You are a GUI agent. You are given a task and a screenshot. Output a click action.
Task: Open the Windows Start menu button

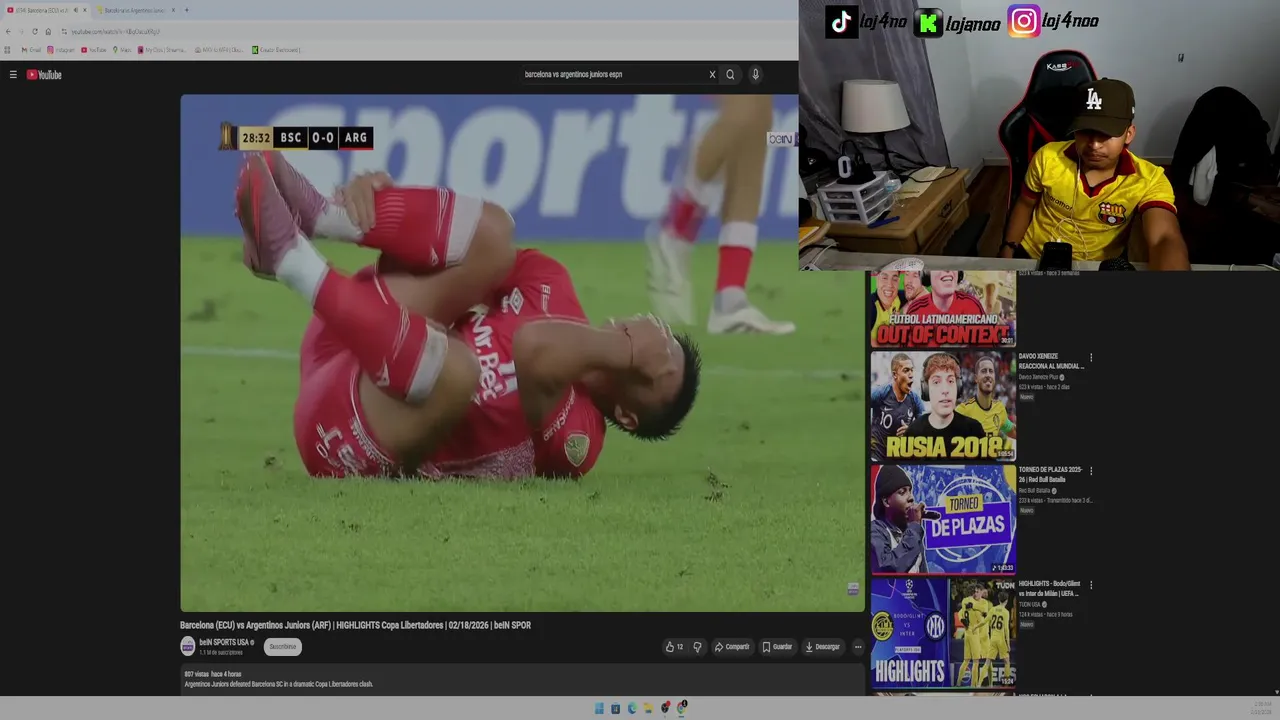[x=599, y=708]
